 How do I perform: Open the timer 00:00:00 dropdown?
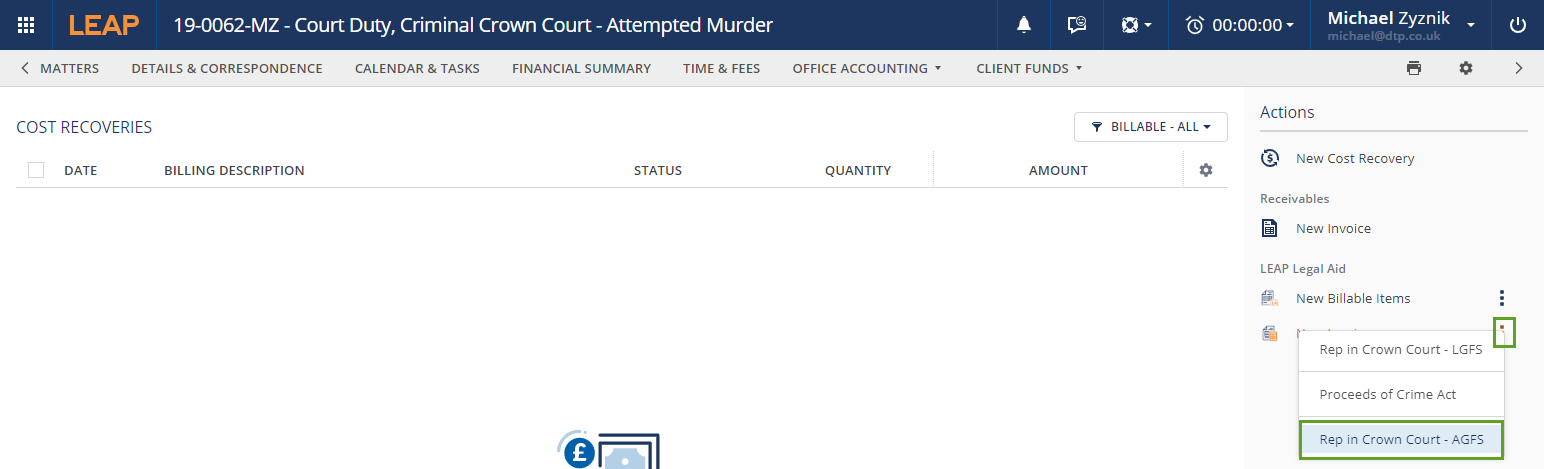(1239, 25)
